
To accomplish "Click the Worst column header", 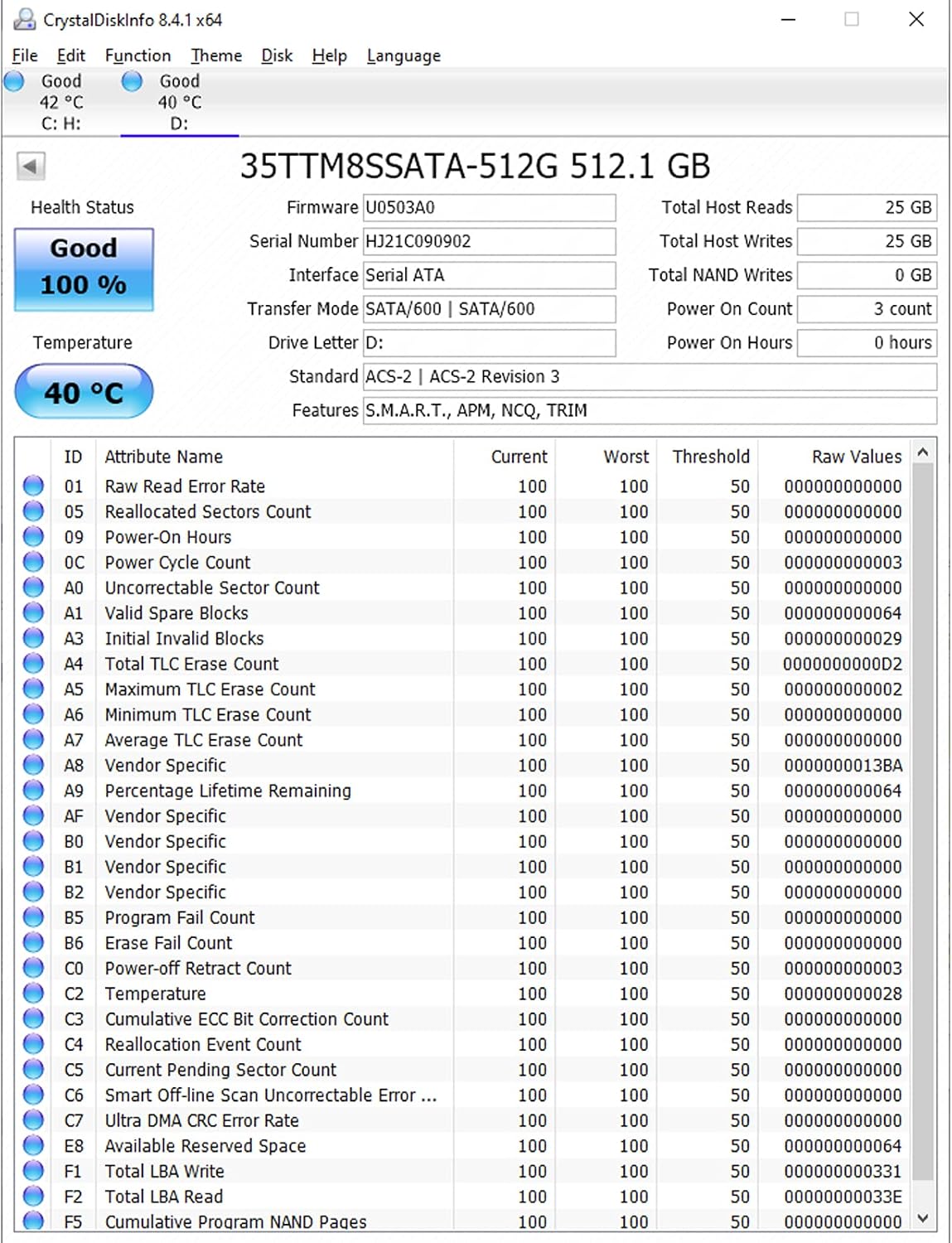I will coord(606,457).
